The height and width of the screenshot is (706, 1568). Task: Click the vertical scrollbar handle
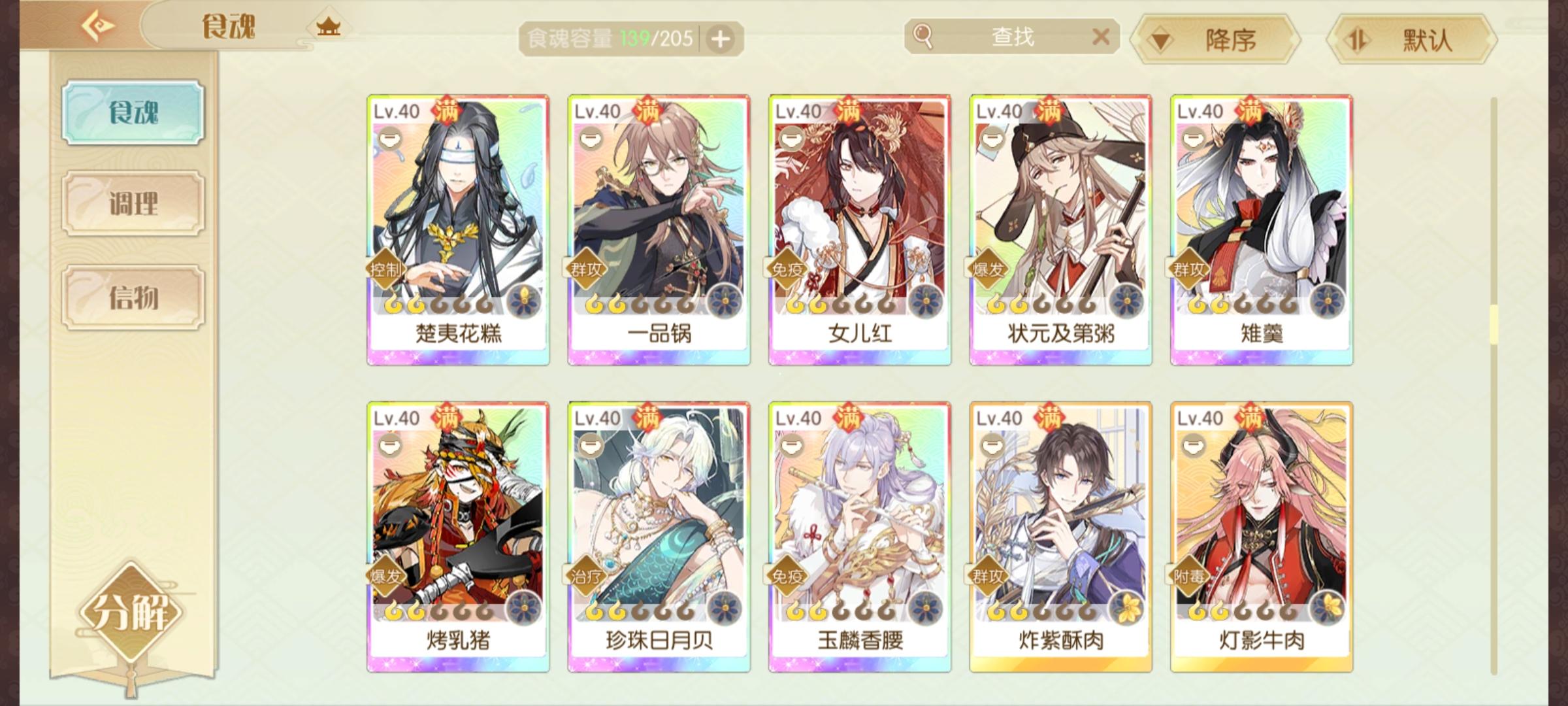click(1494, 324)
